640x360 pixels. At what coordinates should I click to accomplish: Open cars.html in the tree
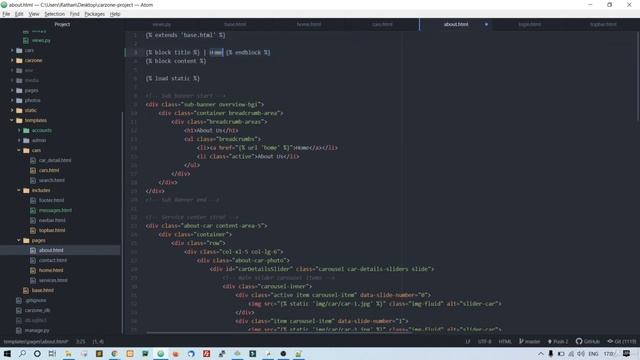tap(49, 170)
